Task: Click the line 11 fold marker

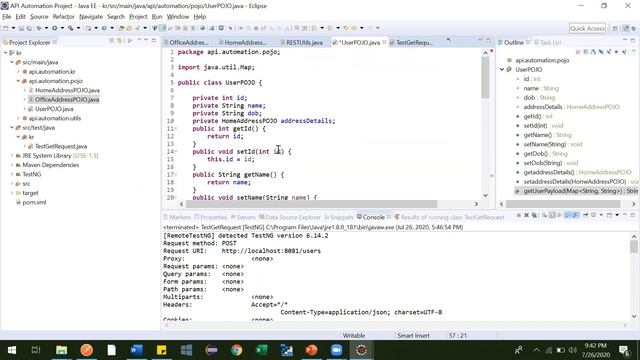Action: click(x=176, y=129)
